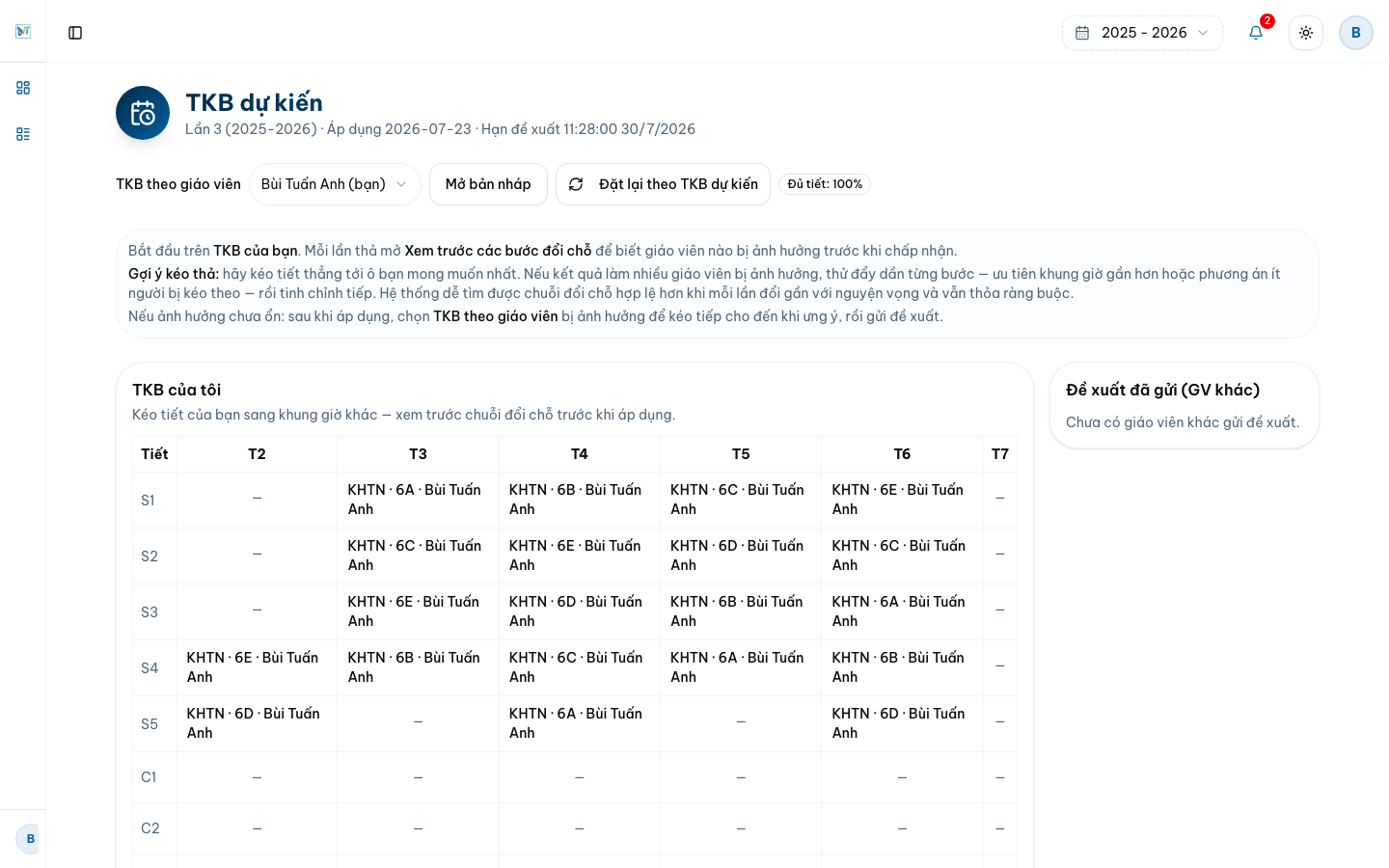Screen dimensions: 1389x868
Task: Click bottom-left user avatar B
Action: 30,839
